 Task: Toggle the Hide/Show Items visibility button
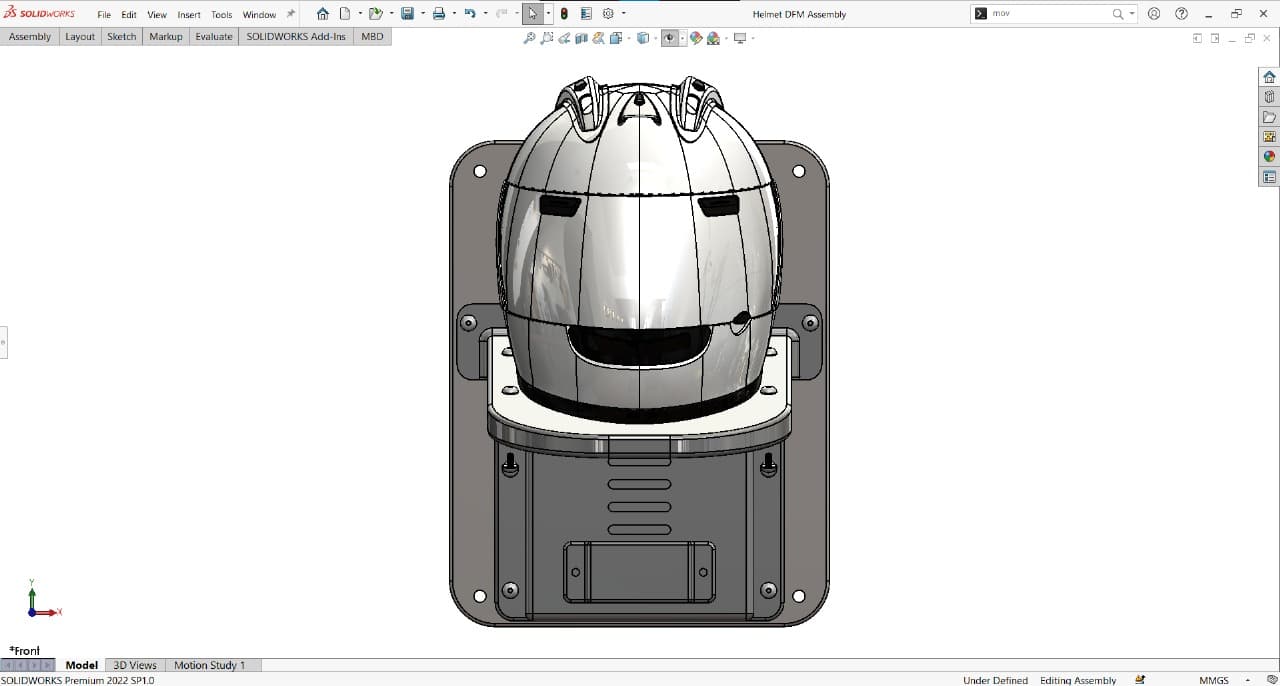(668, 38)
